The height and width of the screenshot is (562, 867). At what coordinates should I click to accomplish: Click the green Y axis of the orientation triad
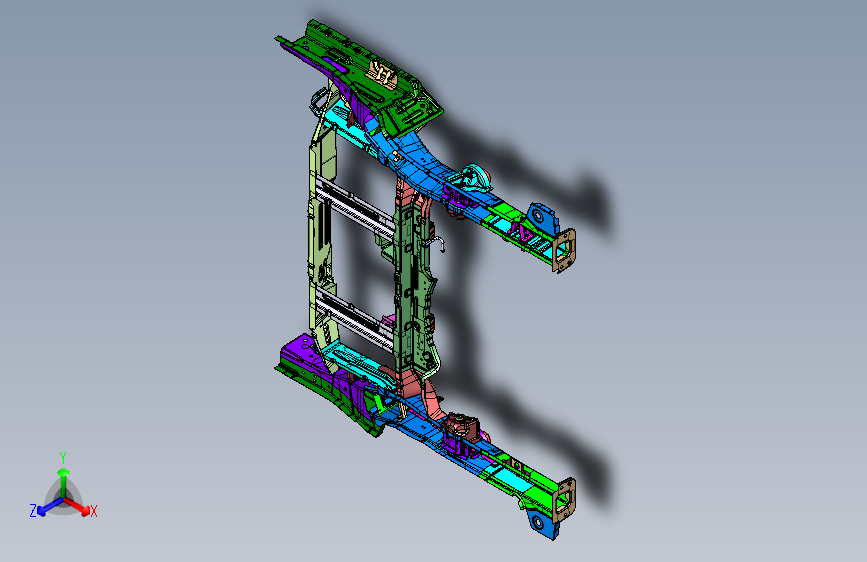point(63,482)
